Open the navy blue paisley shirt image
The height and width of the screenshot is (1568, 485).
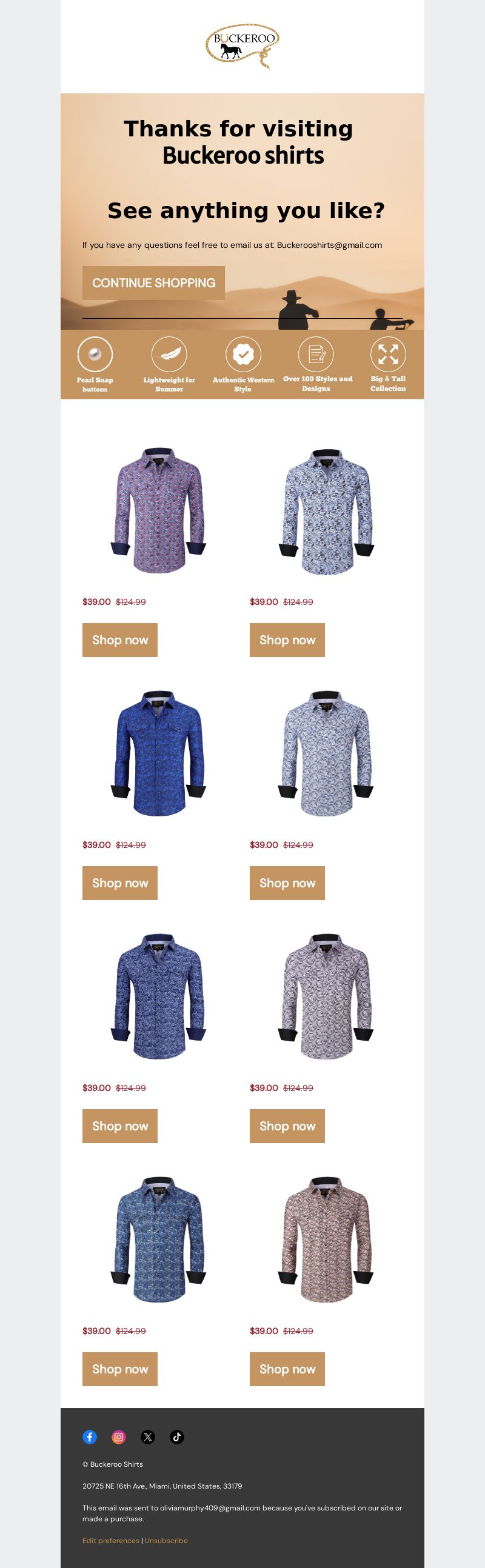click(158, 997)
